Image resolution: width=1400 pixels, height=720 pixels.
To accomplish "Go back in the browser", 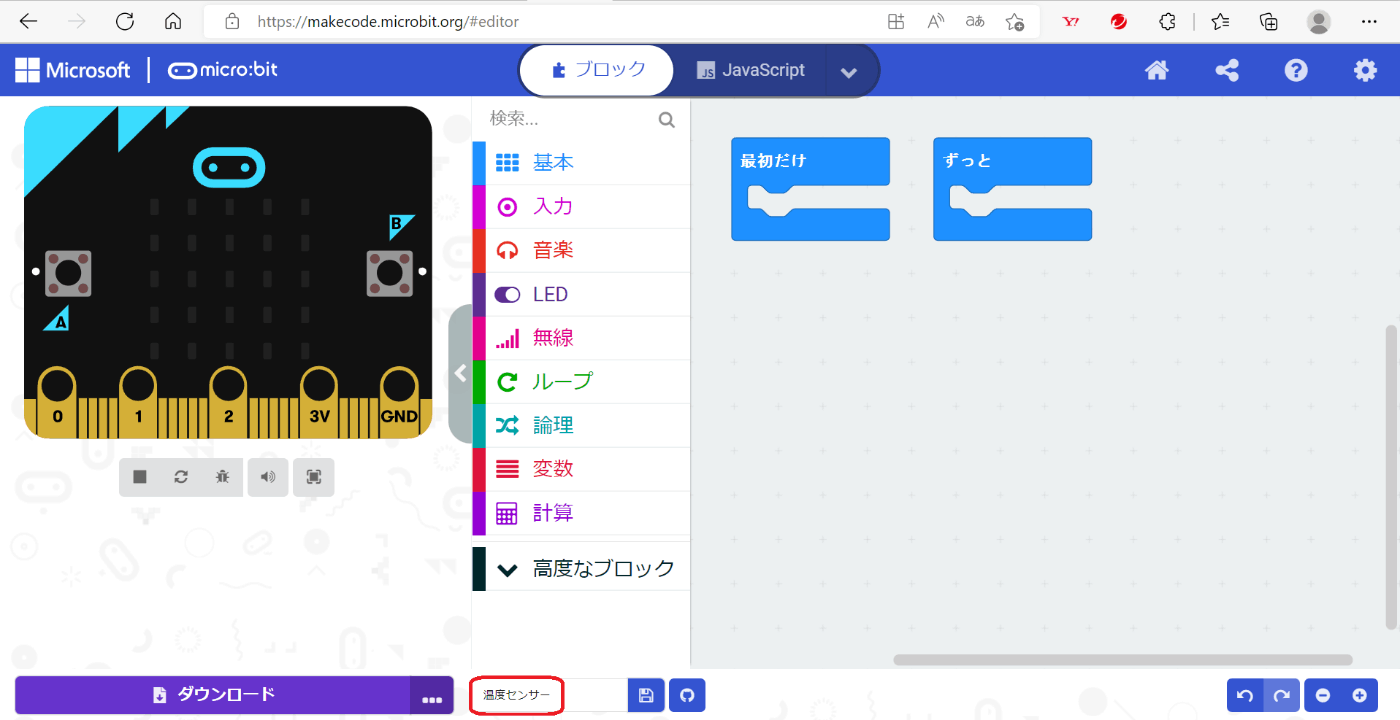I will (29, 21).
